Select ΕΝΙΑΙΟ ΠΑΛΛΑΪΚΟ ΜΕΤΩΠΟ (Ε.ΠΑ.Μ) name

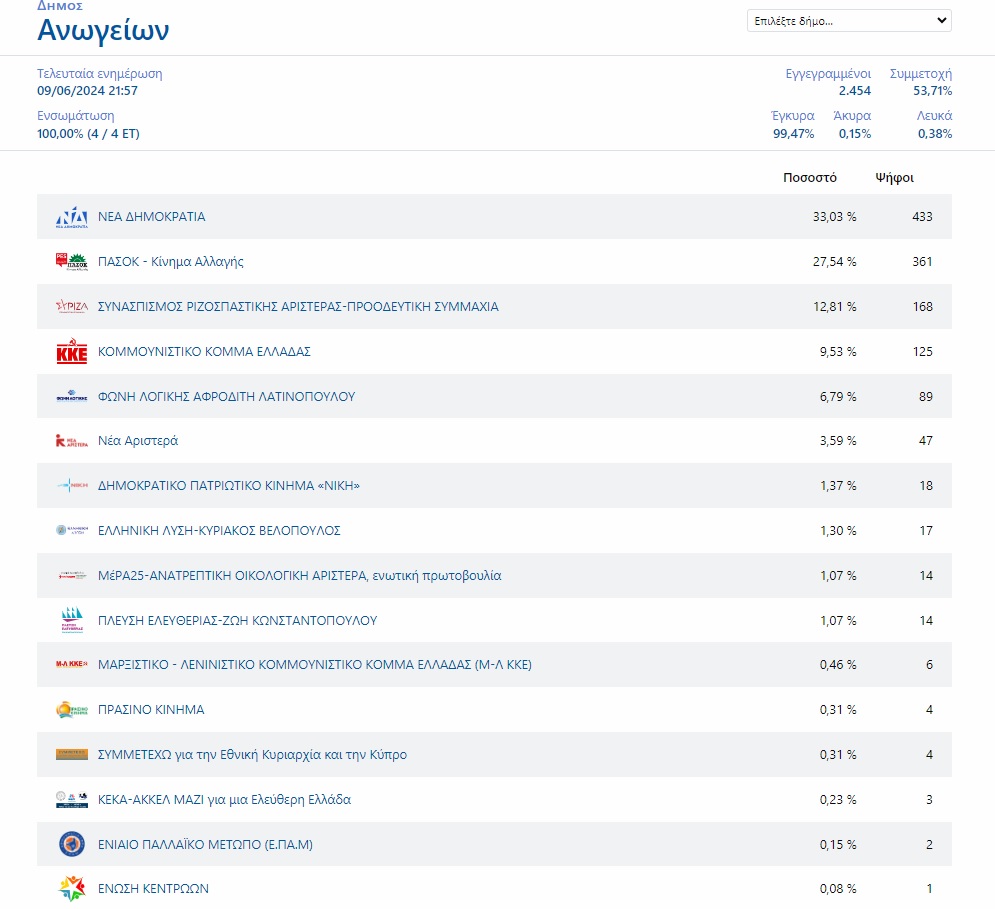coord(205,844)
